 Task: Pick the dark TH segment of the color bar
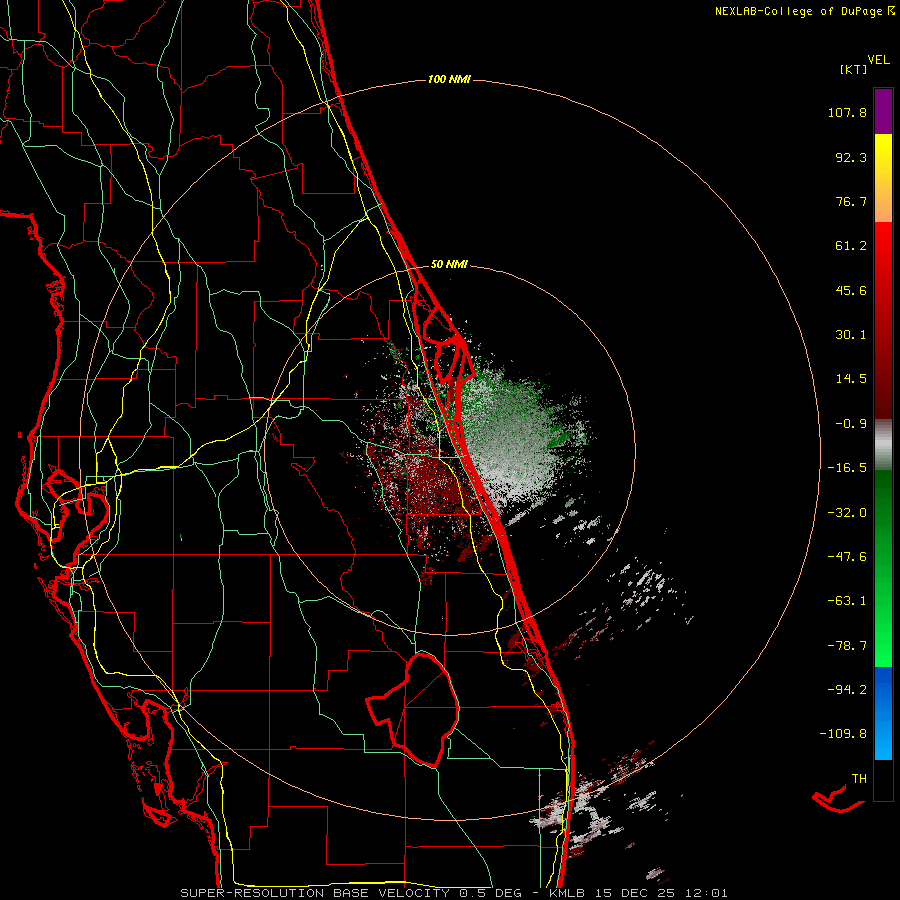[x=883, y=780]
